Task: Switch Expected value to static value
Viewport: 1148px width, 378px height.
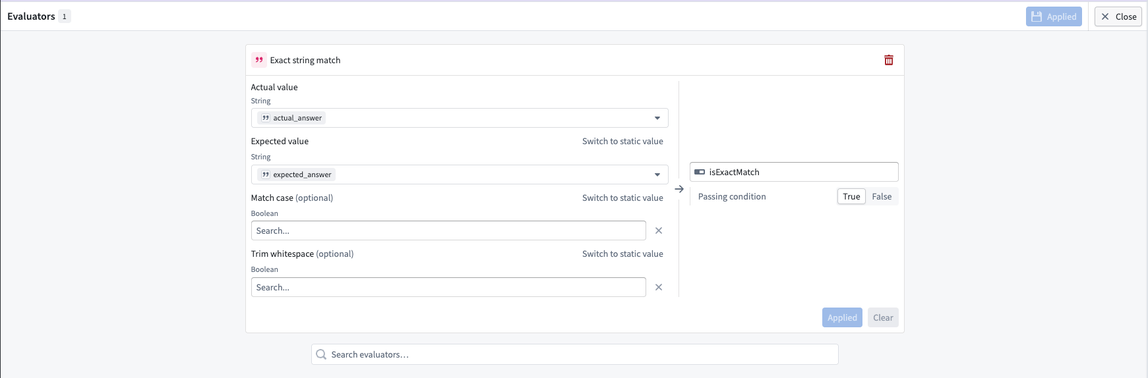Action: [x=622, y=141]
